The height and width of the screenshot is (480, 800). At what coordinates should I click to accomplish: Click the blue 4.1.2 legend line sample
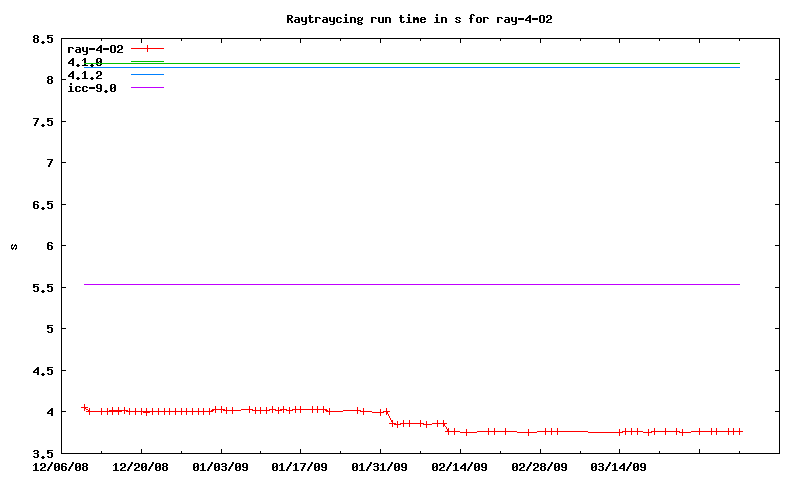tap(147, 75)
